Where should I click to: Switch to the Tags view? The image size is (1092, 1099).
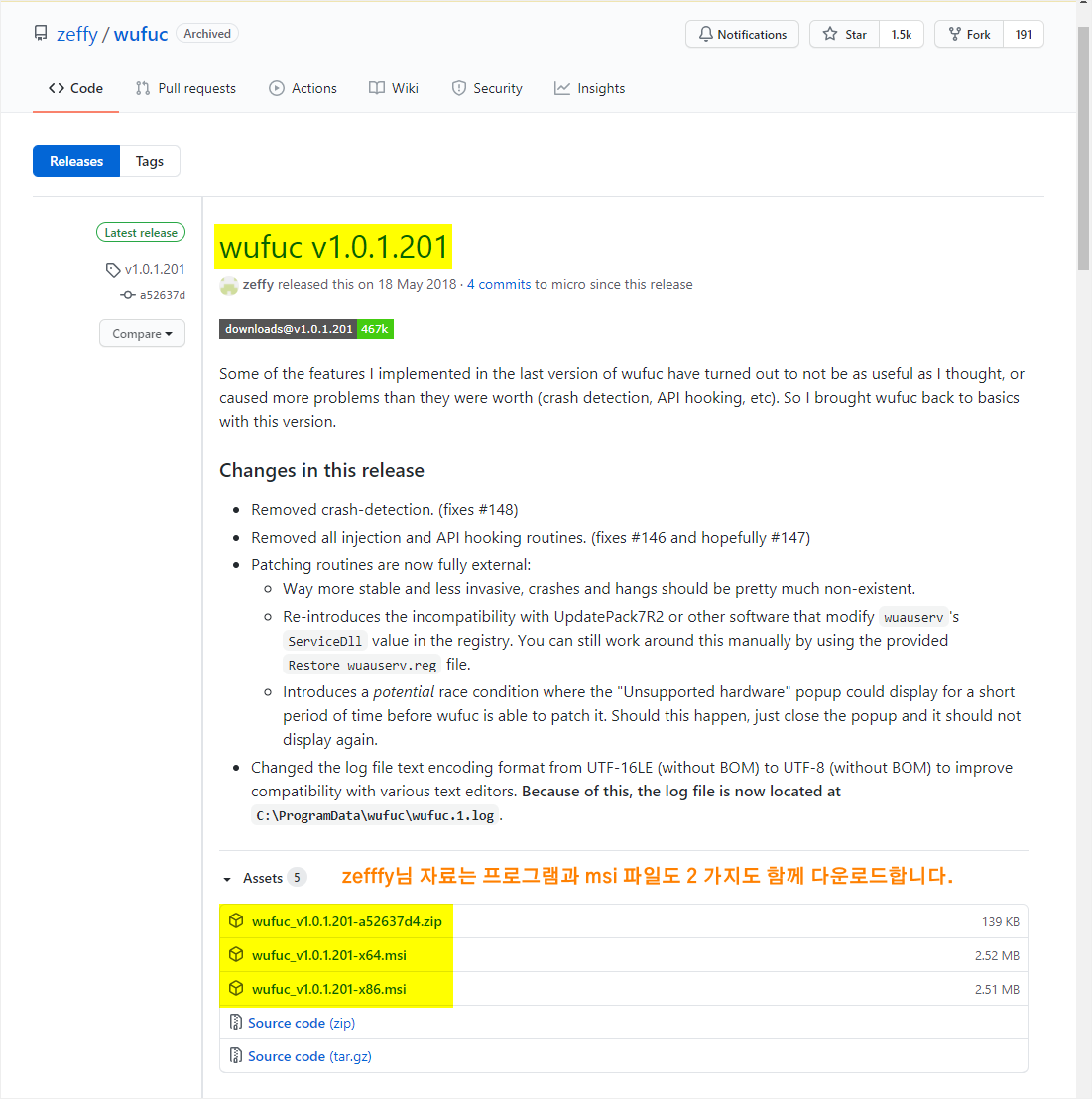(x=150, y=161)
